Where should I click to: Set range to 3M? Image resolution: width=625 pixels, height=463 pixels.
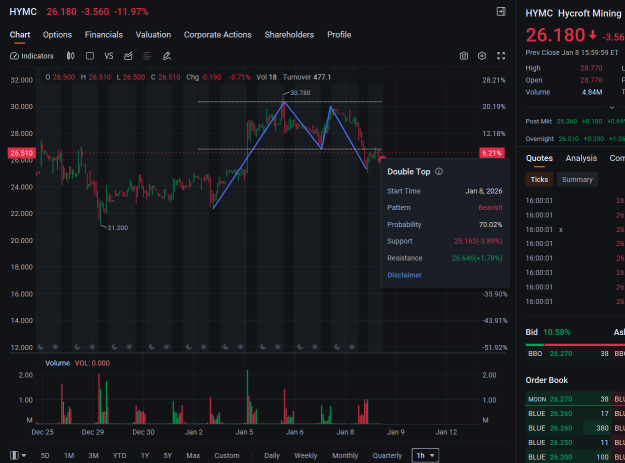click(93, 455)
